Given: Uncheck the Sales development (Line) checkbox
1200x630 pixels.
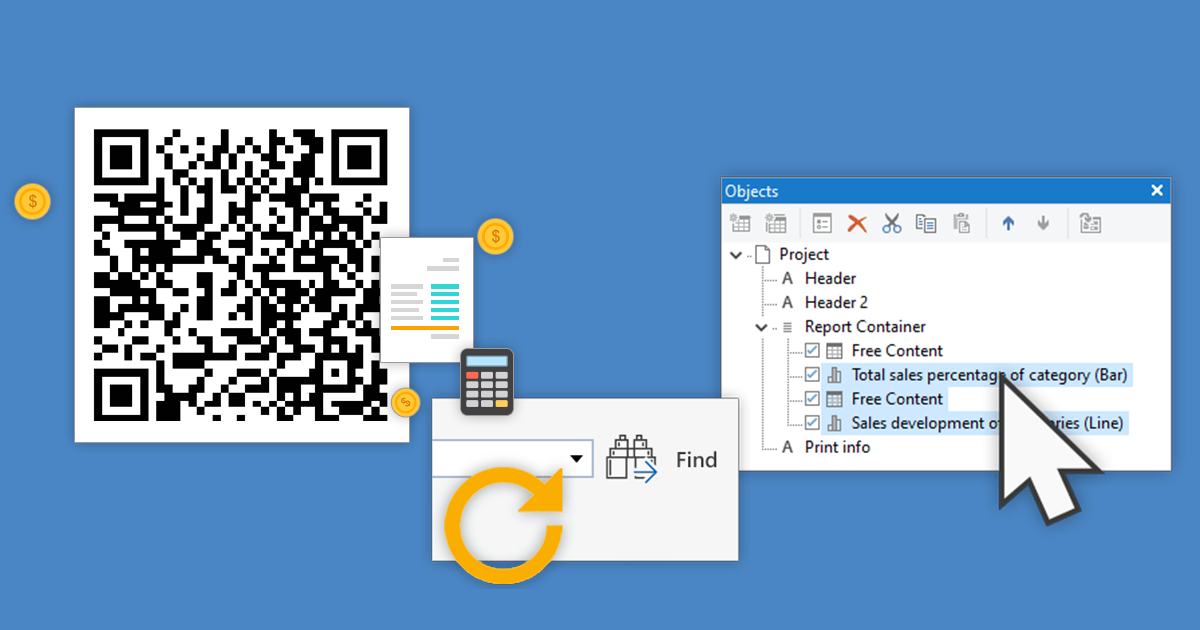Looking at the screenshot, I should click(x=812, y=423).
